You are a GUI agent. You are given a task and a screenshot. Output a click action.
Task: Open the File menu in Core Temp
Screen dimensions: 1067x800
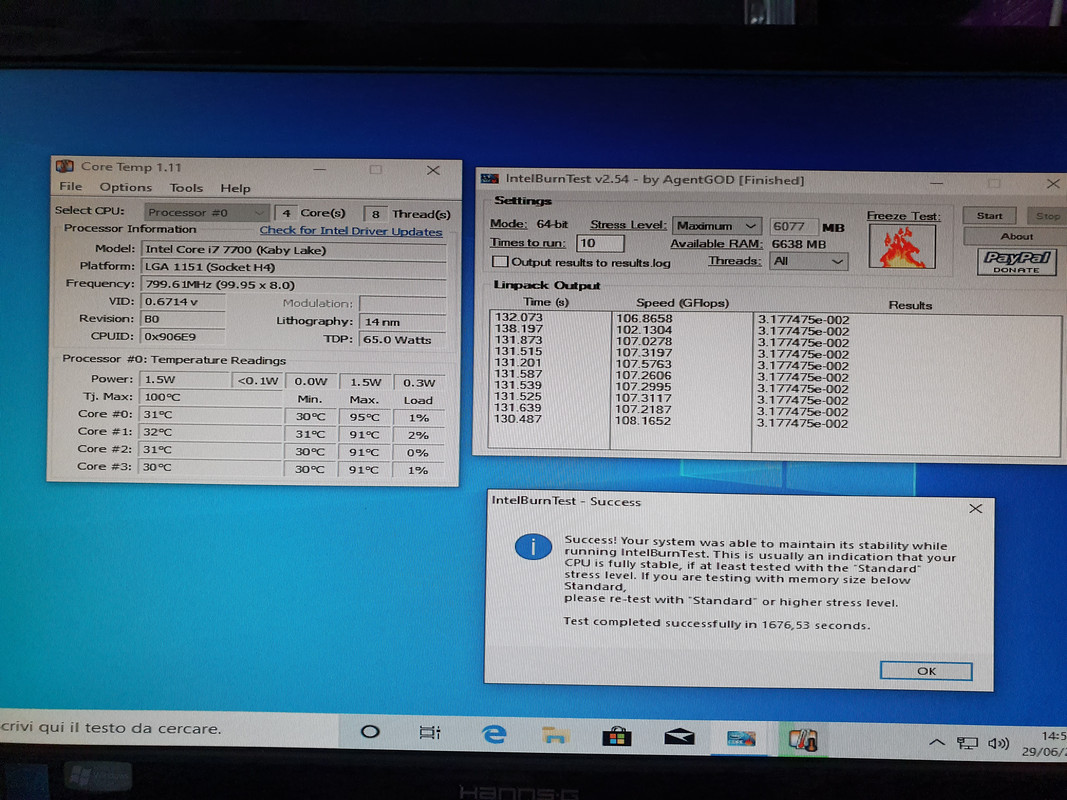pyautogui.click(x=70, y=186)
